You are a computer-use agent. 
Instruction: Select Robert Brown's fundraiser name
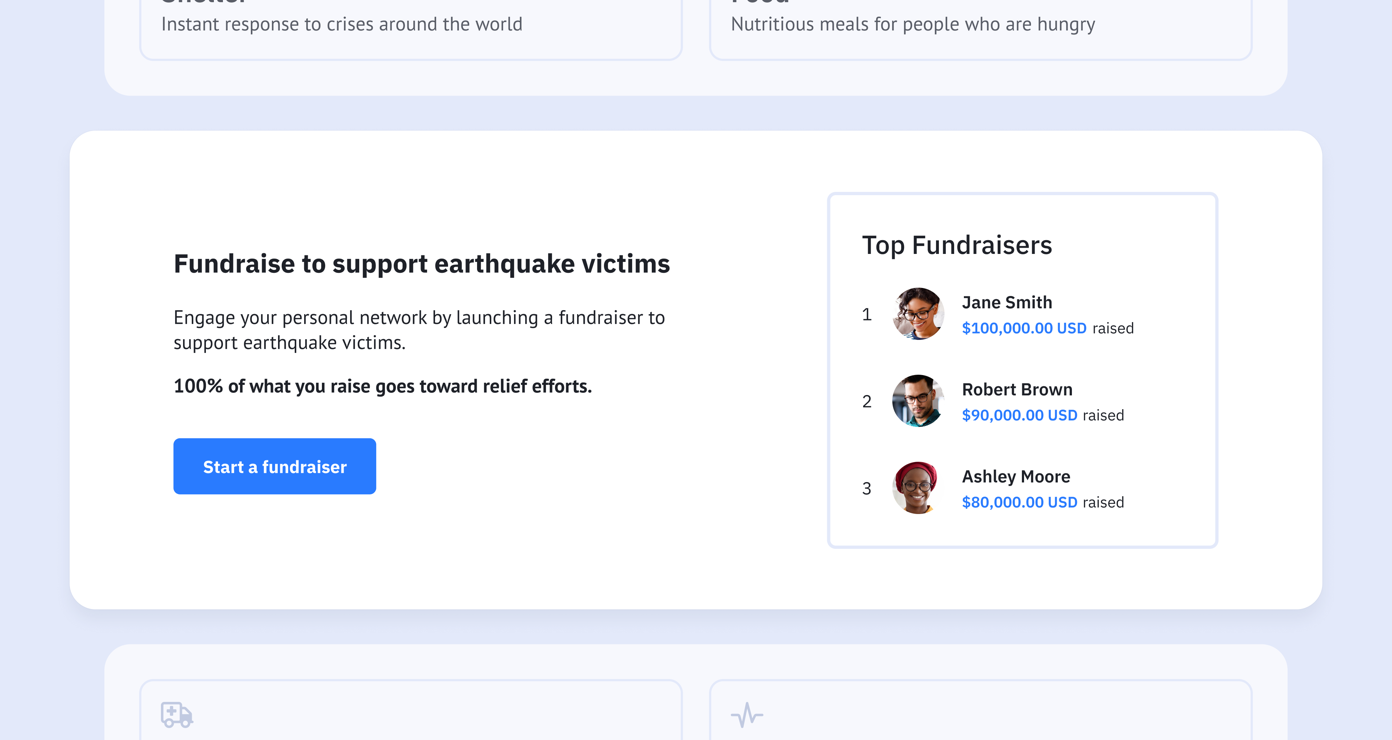tap(1017, 389)
